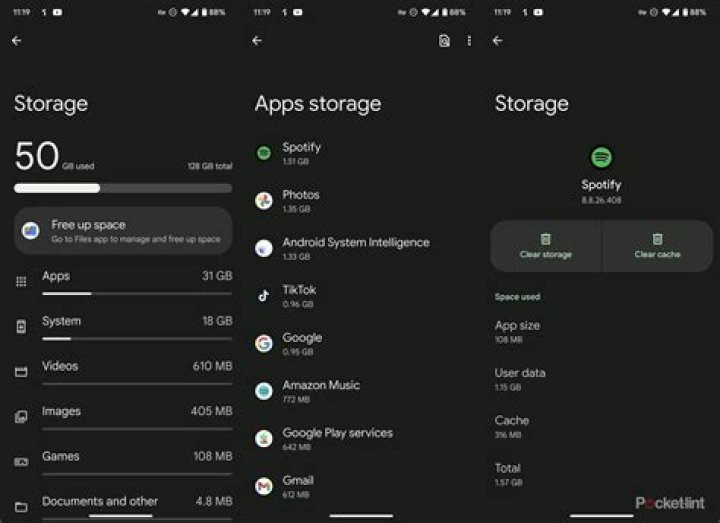Open the three-dot overflow menu
Screen dimensions: 720x523
[x=469, y=41]
